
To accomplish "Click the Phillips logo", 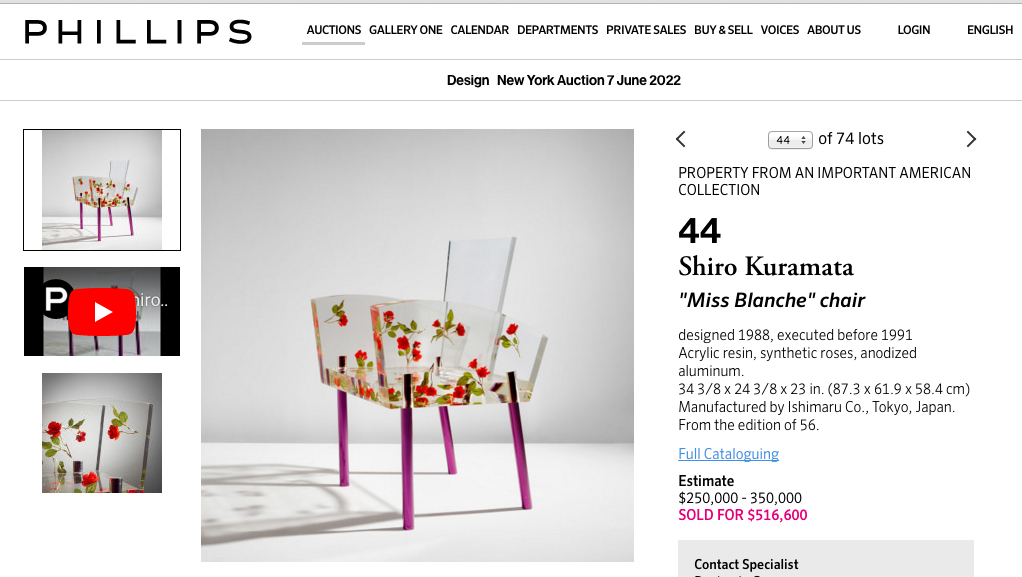I will [x=138, y=31].
